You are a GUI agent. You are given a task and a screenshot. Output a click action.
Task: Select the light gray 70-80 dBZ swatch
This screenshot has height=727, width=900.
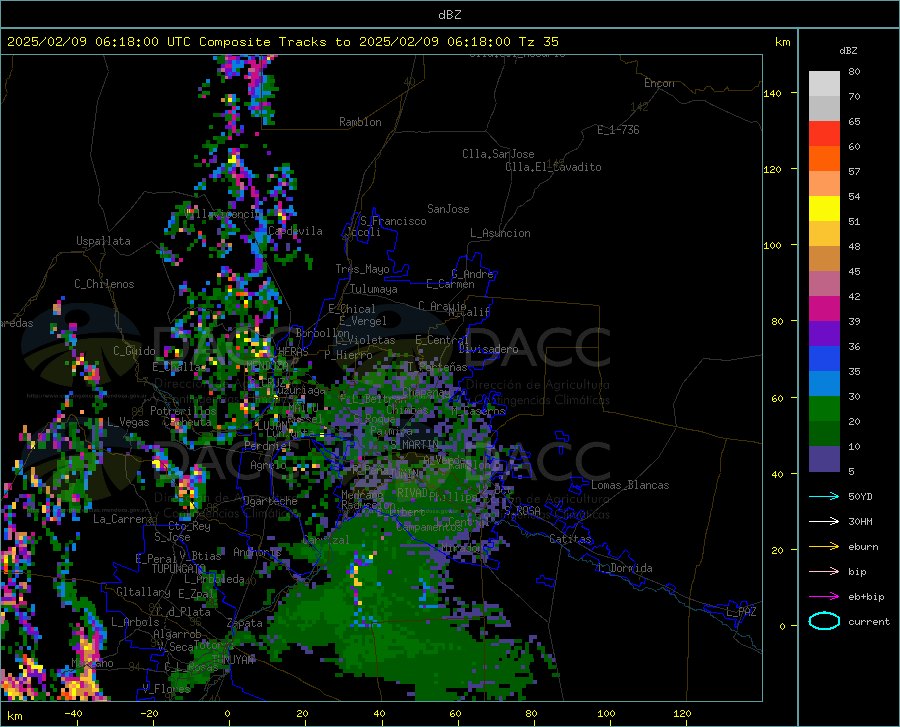[x=824, y=83]
